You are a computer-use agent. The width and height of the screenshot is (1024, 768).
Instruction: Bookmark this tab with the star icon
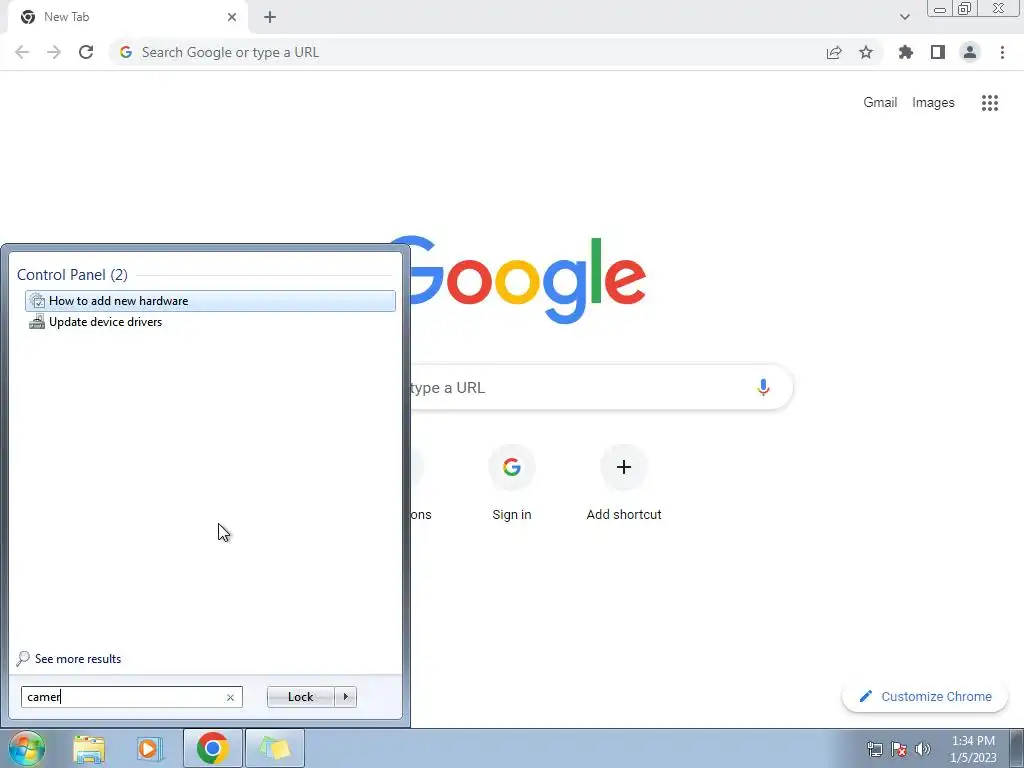click(x=866, y=52)
